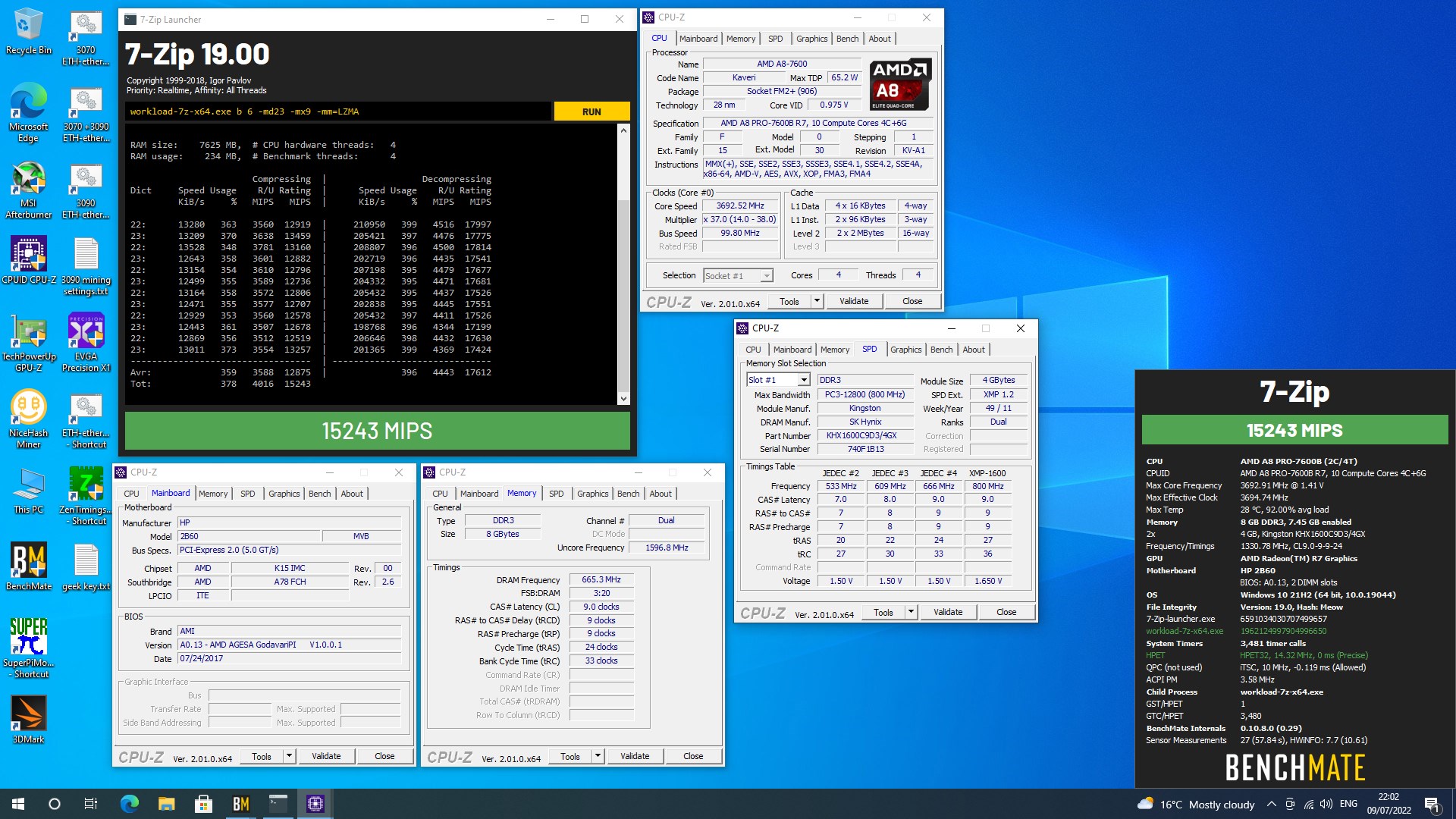Open the 3070 ETH-ether batch file icon
The image size is (1456, 819).
(86, 38)
